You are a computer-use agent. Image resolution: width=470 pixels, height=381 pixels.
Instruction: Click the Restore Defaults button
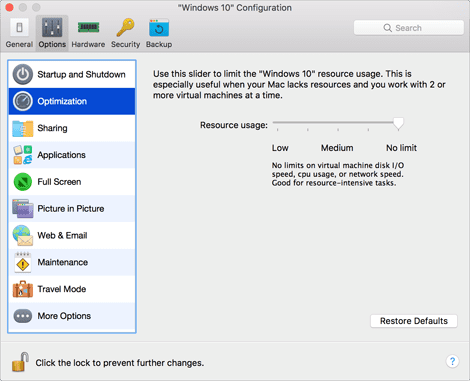point(414,321)
